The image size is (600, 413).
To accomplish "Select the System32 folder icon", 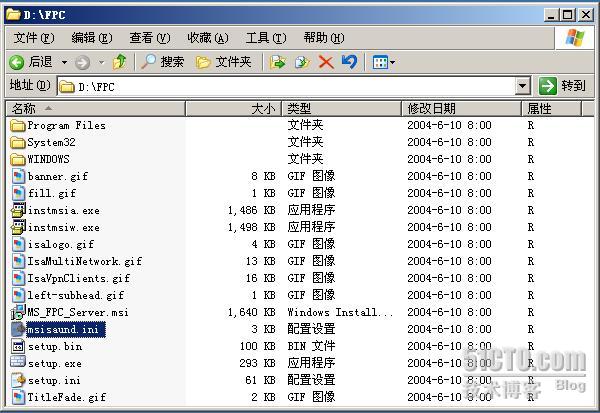I will [x=18, y=142].
